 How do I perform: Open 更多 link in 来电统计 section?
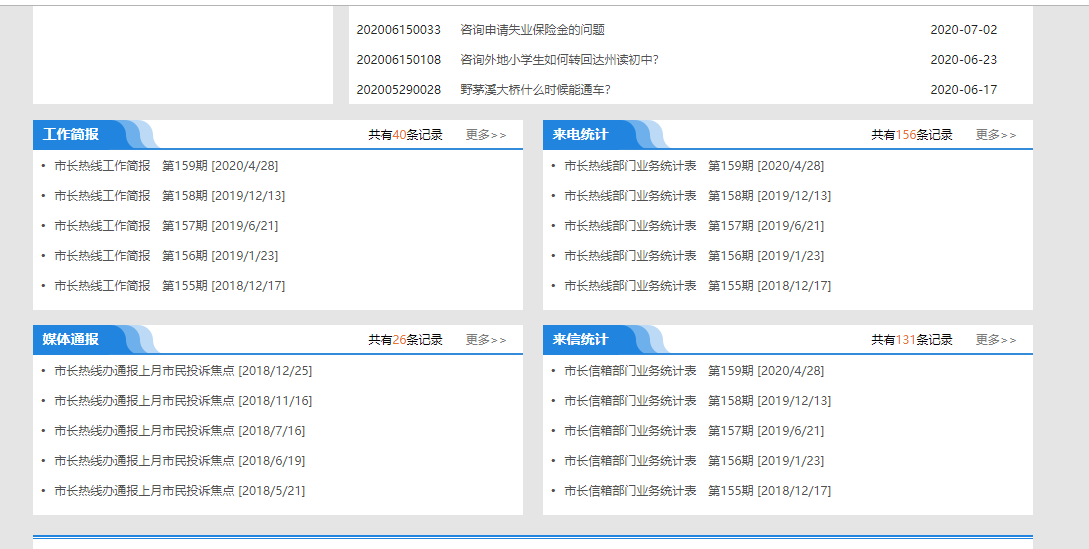coord(996,135)
